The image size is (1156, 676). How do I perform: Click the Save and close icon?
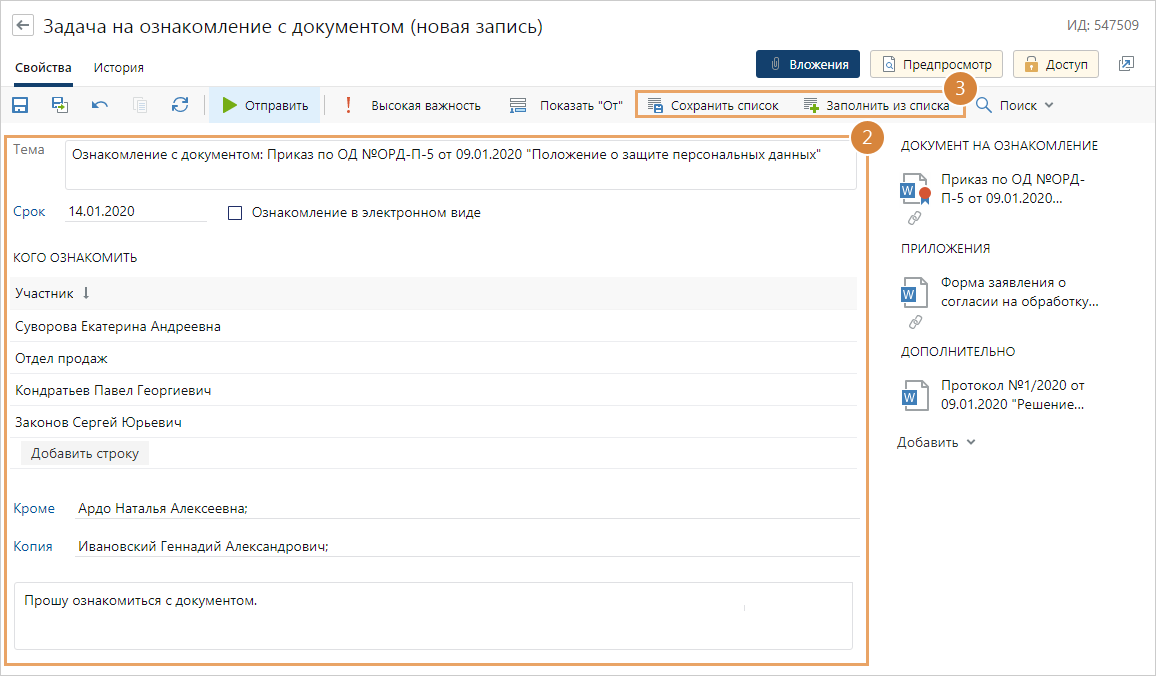(60, 105)
